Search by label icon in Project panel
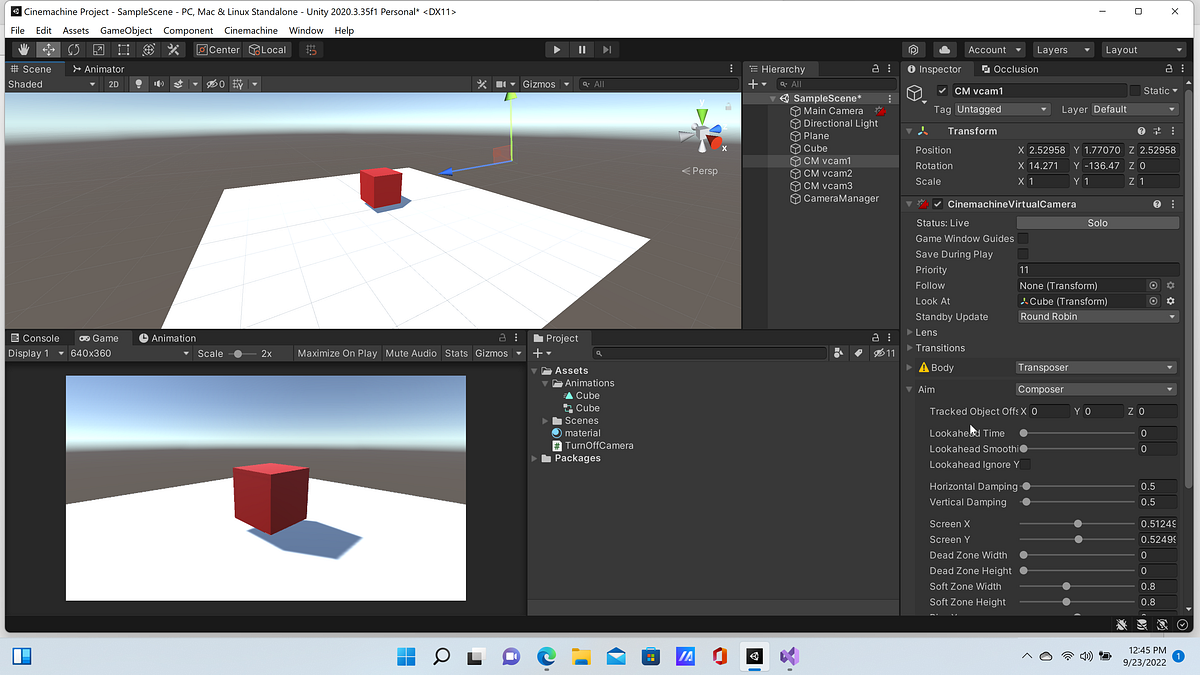The width and height of the screenshot is (1200, 675). pyautogui.click(x=857, y=353)
